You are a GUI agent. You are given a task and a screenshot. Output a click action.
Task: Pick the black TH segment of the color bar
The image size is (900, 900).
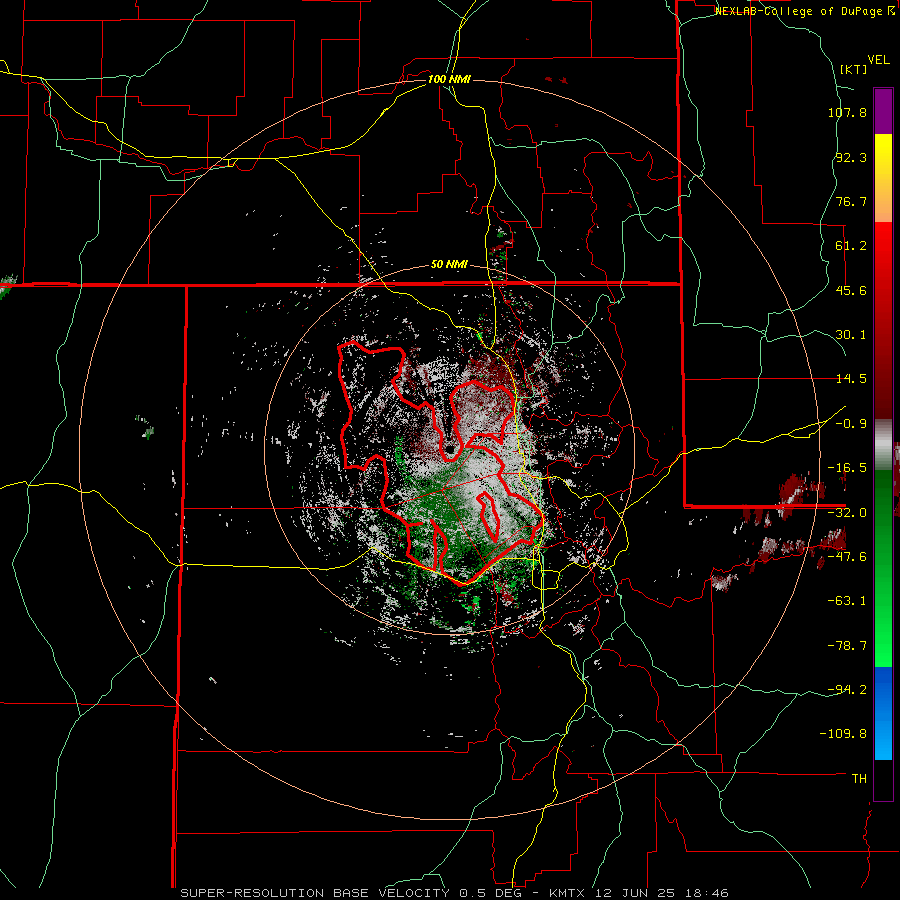pos(883,779)
